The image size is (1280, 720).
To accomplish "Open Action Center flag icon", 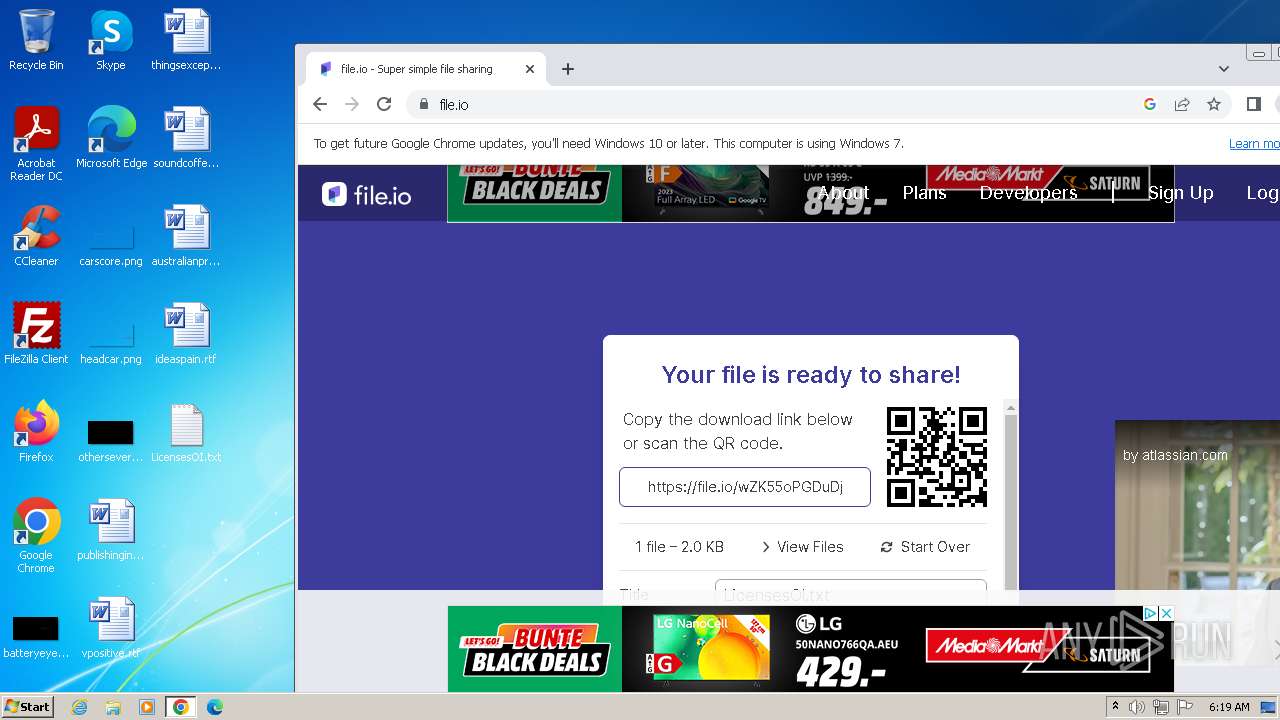I will (x=1184, y=707).
